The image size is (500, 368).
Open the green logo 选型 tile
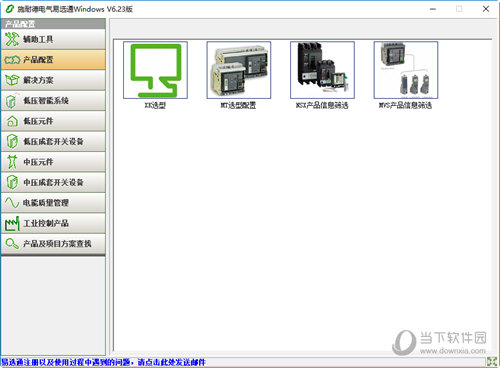[155, 70]
